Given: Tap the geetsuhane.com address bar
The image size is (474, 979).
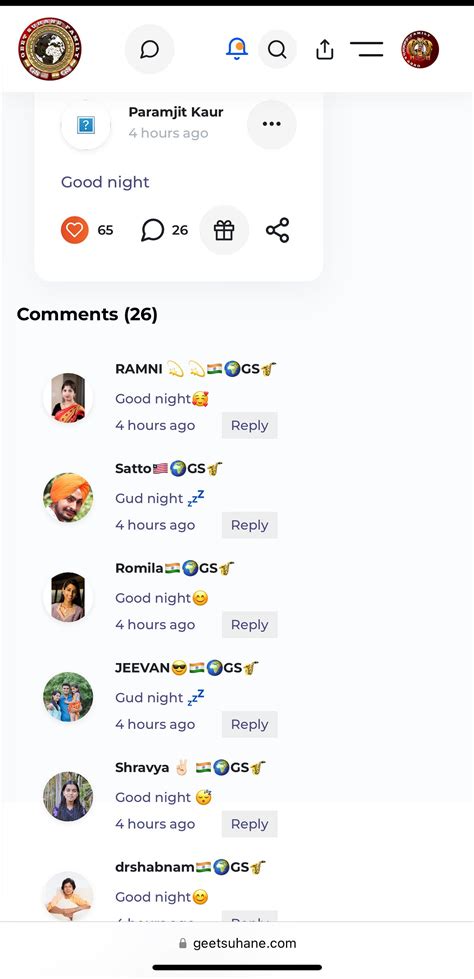Looking at the screenshot, I should click(x=237, y=943).
